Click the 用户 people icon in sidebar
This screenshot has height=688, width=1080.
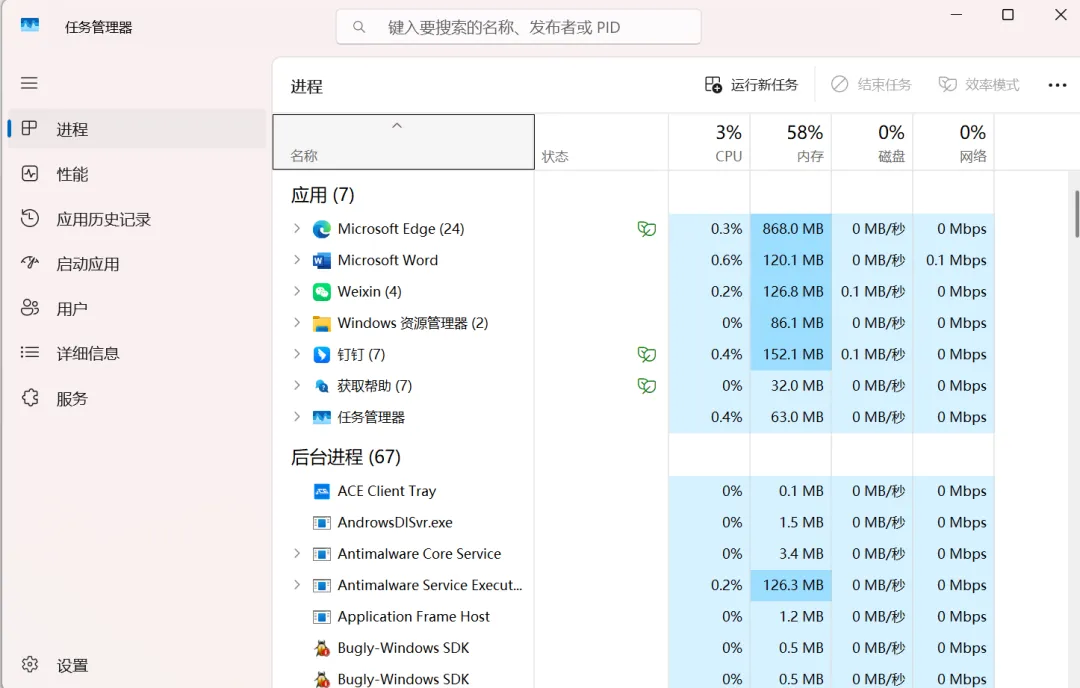click(30, 308)
